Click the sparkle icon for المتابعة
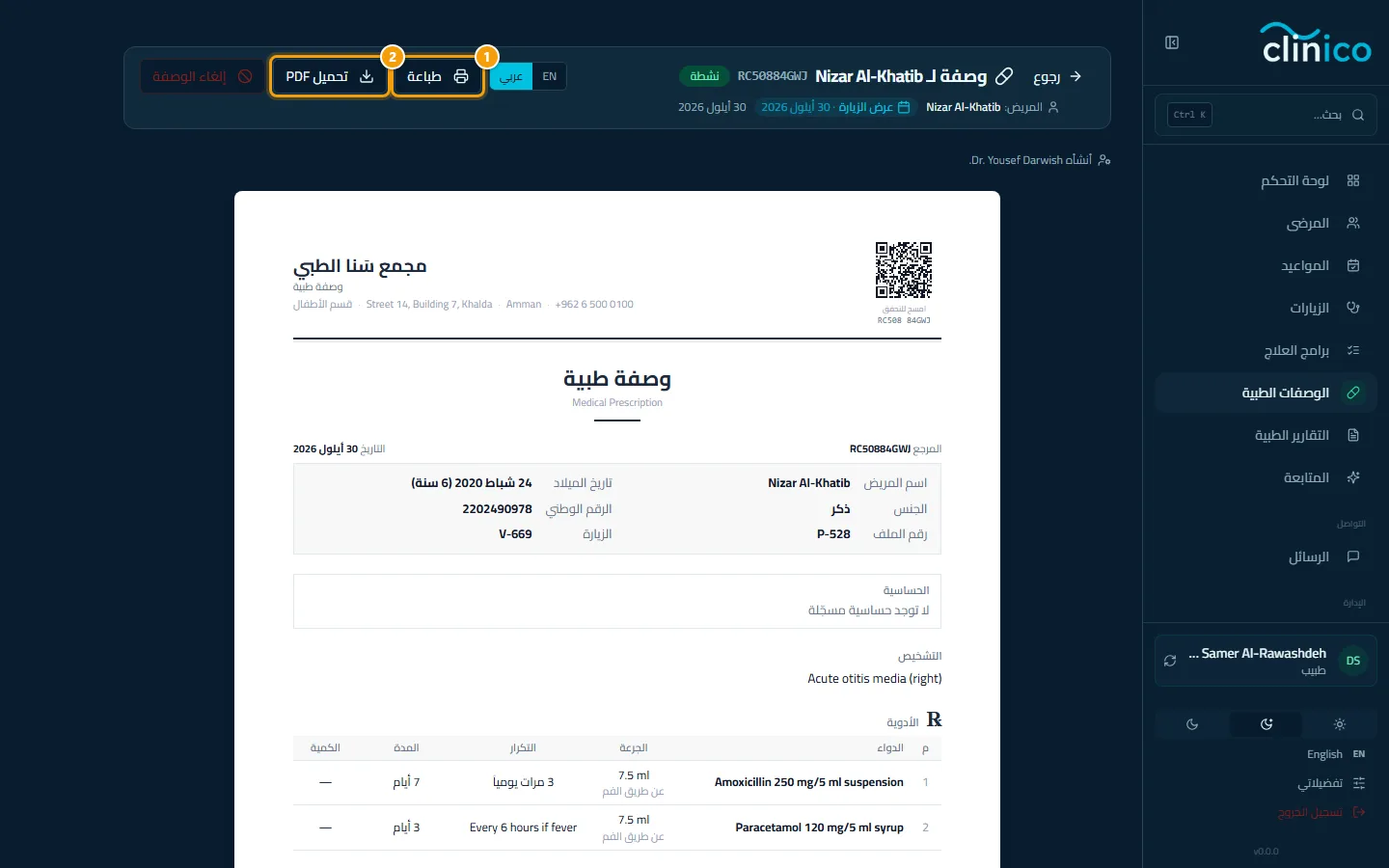The image size is (1389, 868). pos(1353,477)
